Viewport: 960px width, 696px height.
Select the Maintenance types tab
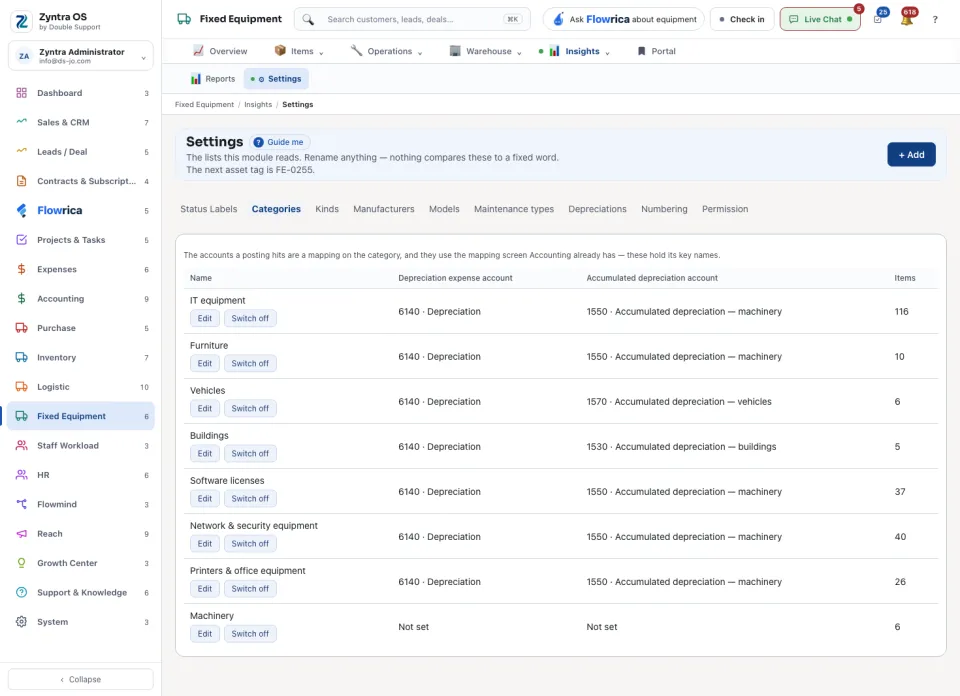[x=514, y=209]
